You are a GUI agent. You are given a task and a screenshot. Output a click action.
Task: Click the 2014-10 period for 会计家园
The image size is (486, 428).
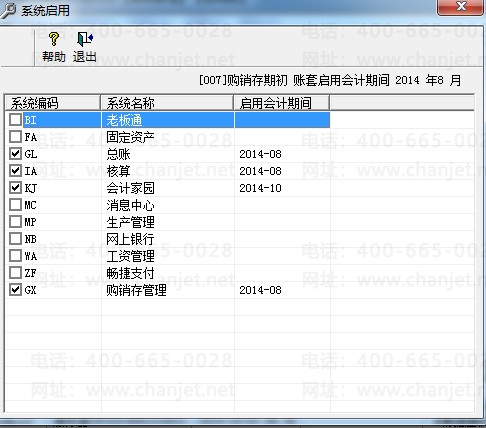(260, 188)
